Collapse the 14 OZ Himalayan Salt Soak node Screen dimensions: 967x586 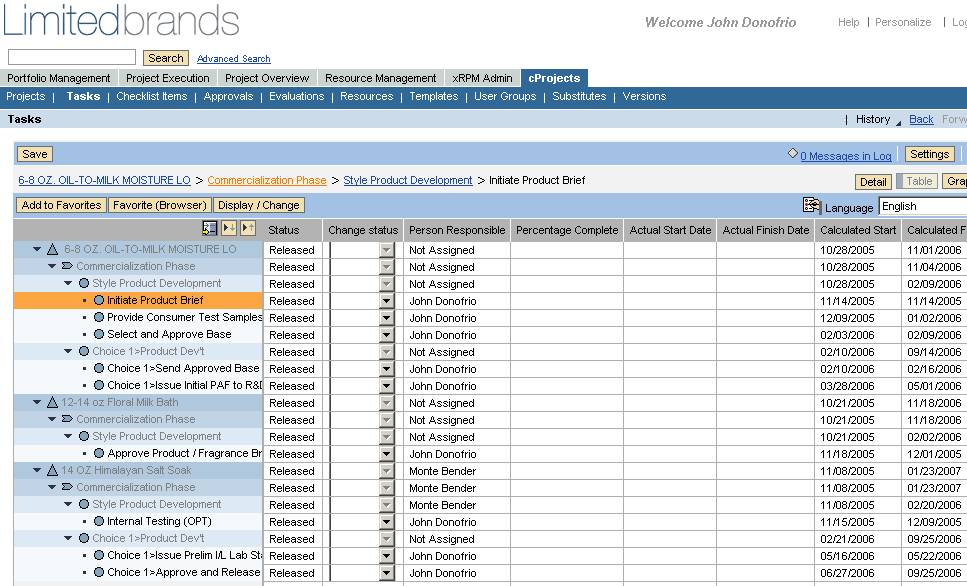tap(37, 470)
